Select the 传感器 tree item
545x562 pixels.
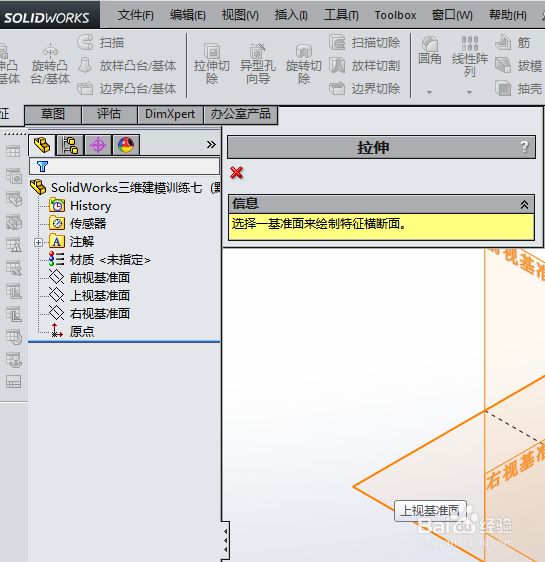pos(78,223)
